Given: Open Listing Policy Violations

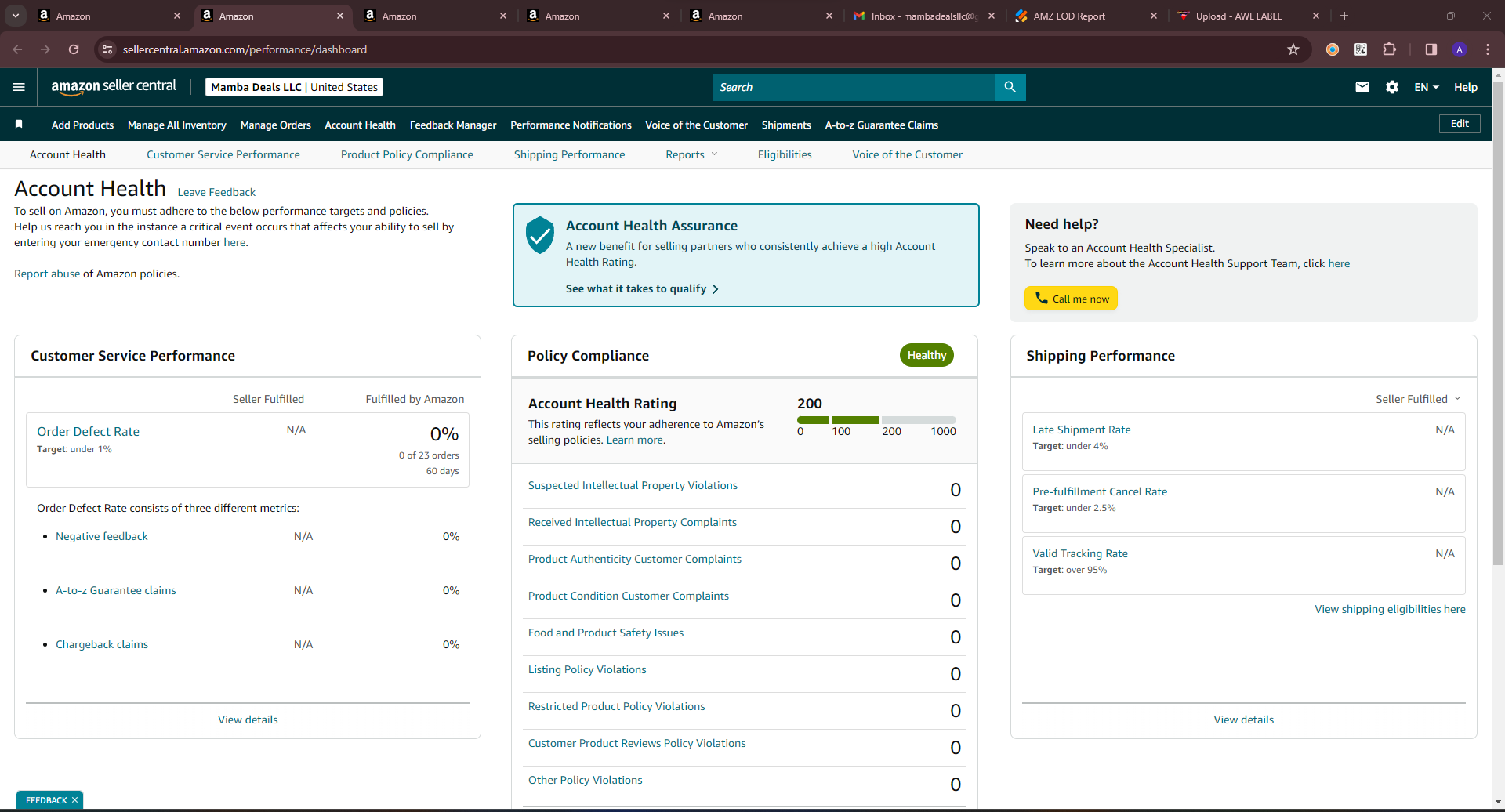Looking at the screenshot, I should (x=587, y=669).
